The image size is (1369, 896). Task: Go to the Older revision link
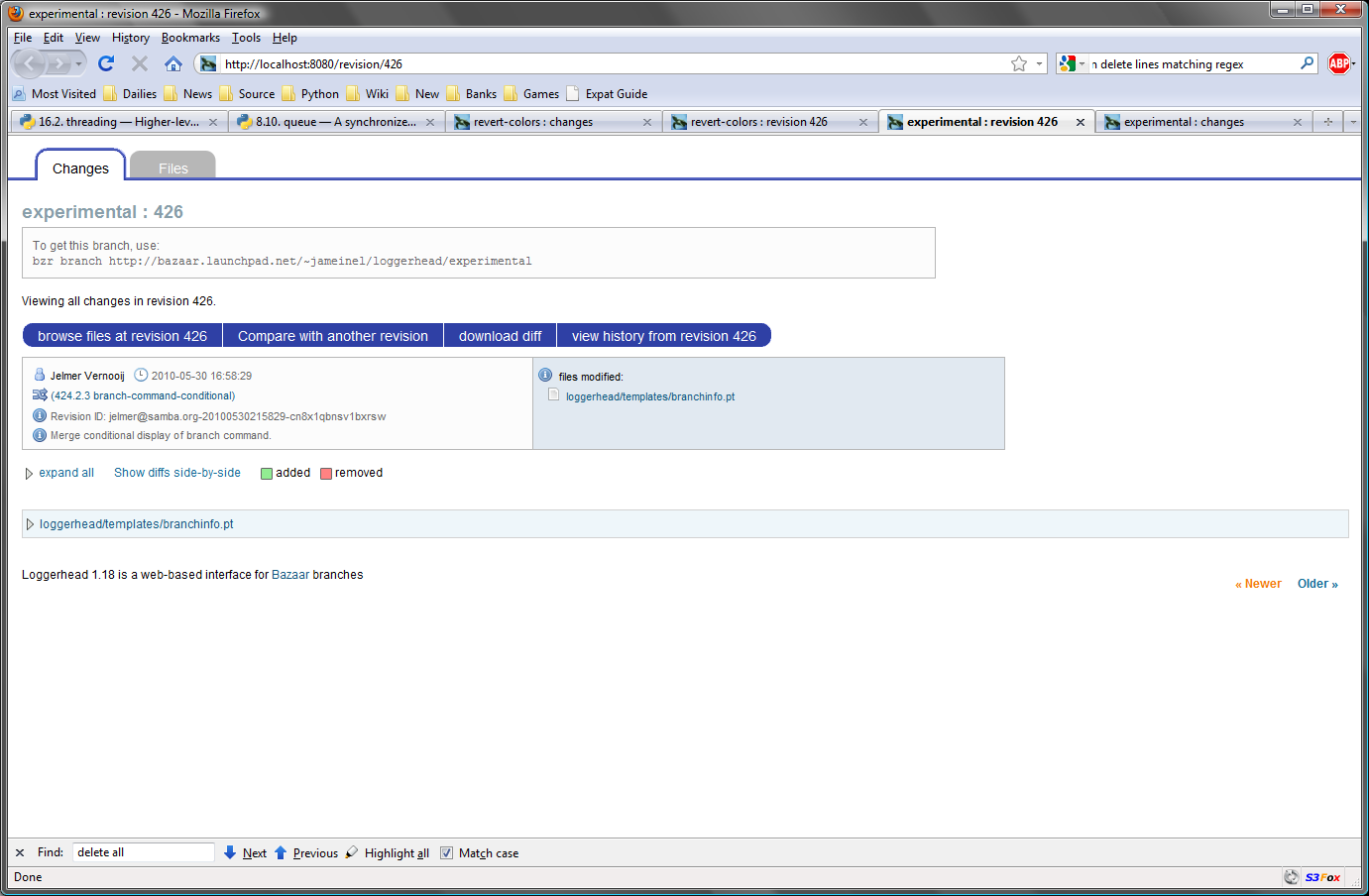[1316, 584]
